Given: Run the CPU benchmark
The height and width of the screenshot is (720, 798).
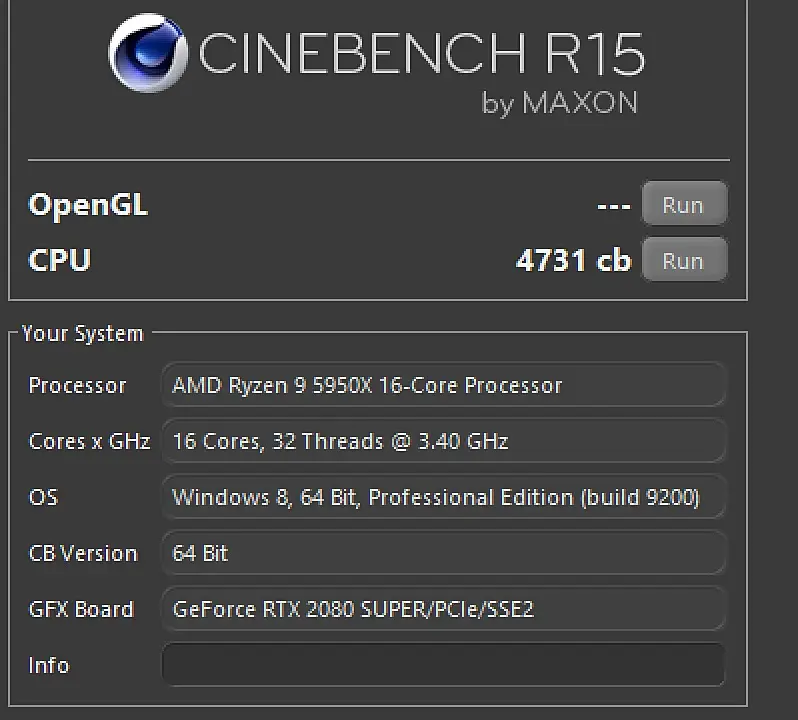Looking at the screenshot, I should 683,261.
